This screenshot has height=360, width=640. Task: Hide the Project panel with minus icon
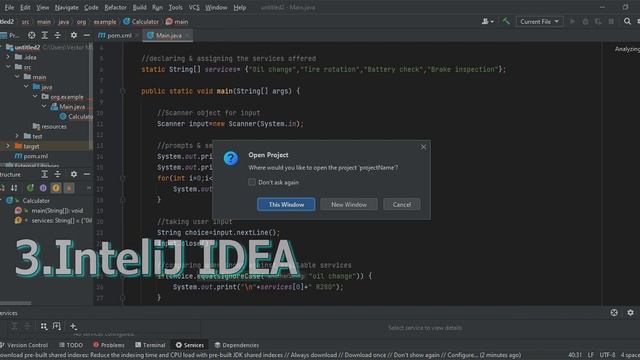pos(87,36)
